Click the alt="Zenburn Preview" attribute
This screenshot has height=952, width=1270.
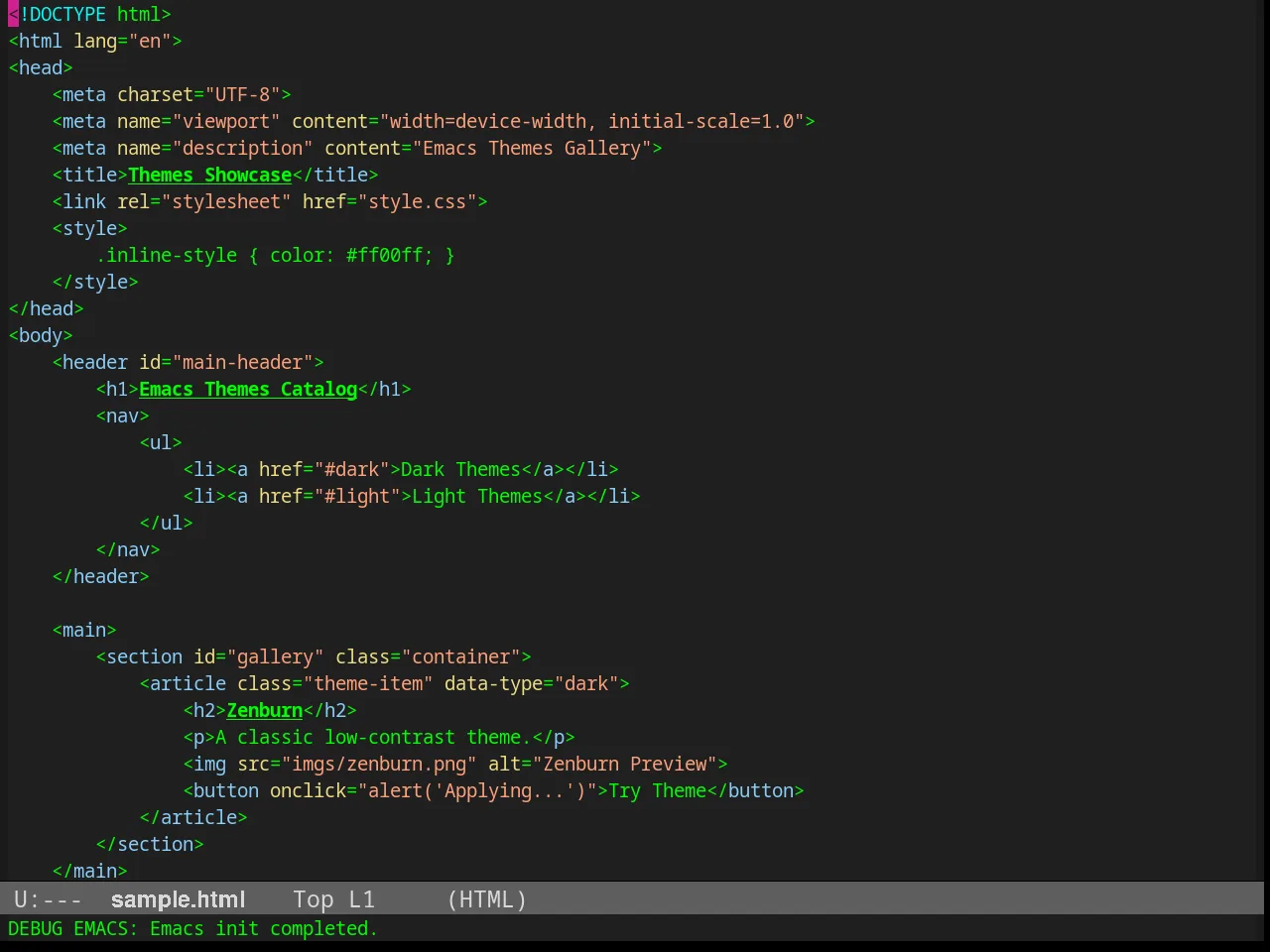click(x=603, y=764)
